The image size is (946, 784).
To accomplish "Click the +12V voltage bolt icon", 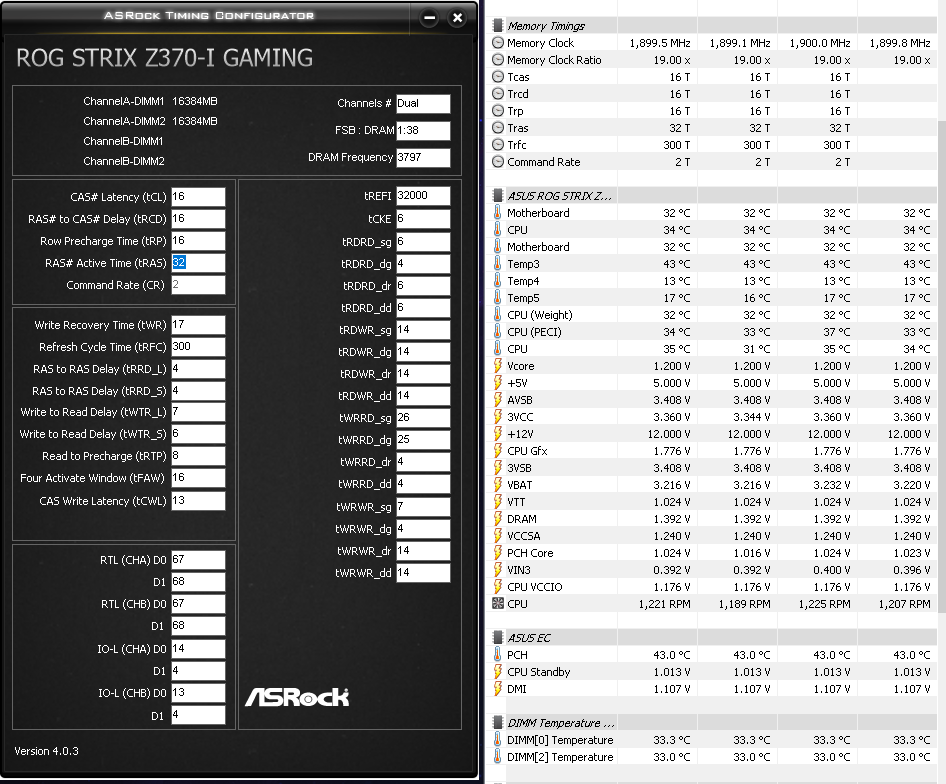I will click(x=498, y=434).
